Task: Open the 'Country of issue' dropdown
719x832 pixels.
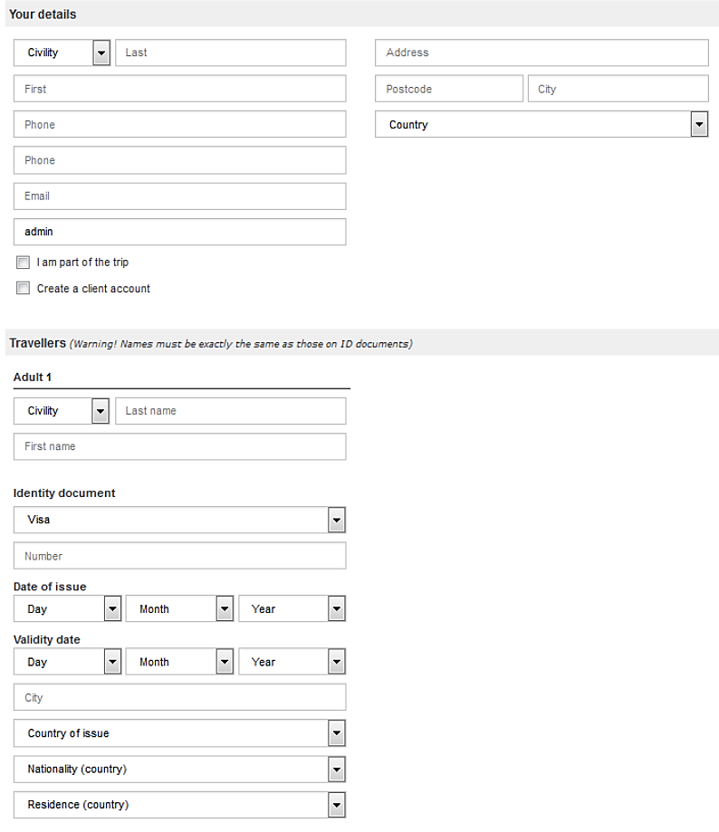Action: (x=180, y=734)
